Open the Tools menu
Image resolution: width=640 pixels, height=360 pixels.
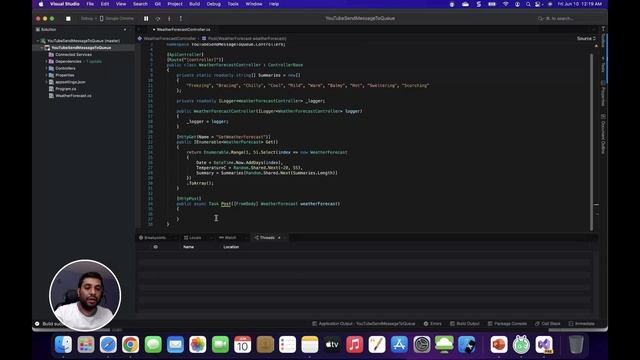pyautogui.click(x=233, y=4)
